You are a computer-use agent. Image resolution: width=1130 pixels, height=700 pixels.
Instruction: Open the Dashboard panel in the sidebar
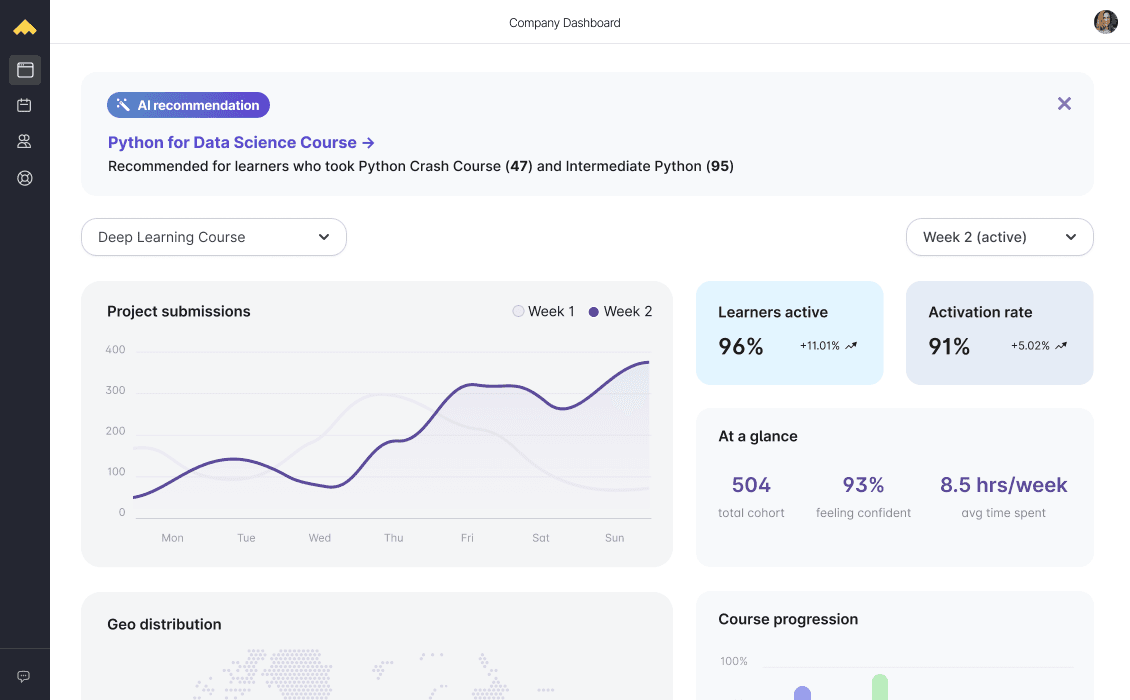[25, 70]
